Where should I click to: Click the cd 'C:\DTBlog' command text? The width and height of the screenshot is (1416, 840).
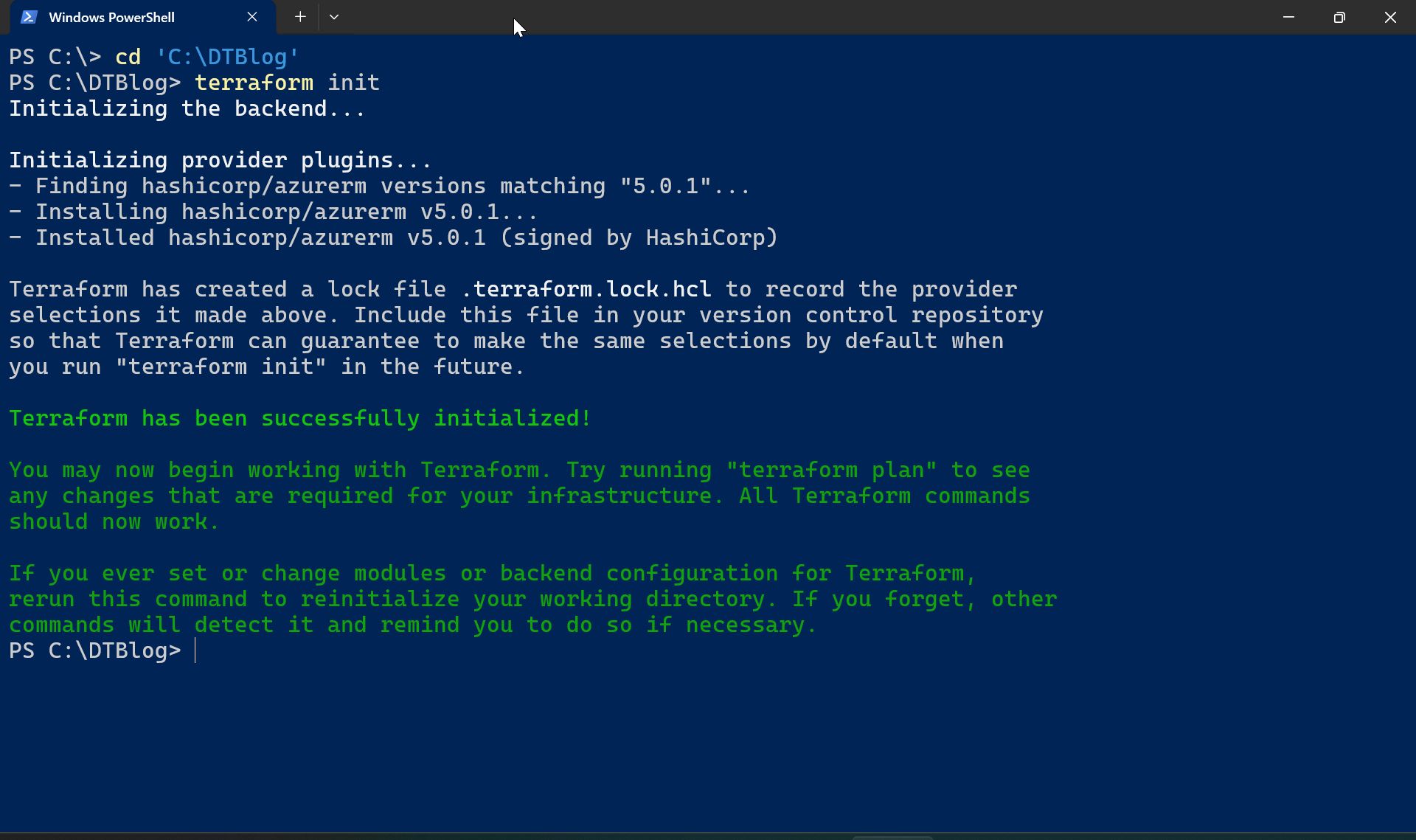point(207,57)
